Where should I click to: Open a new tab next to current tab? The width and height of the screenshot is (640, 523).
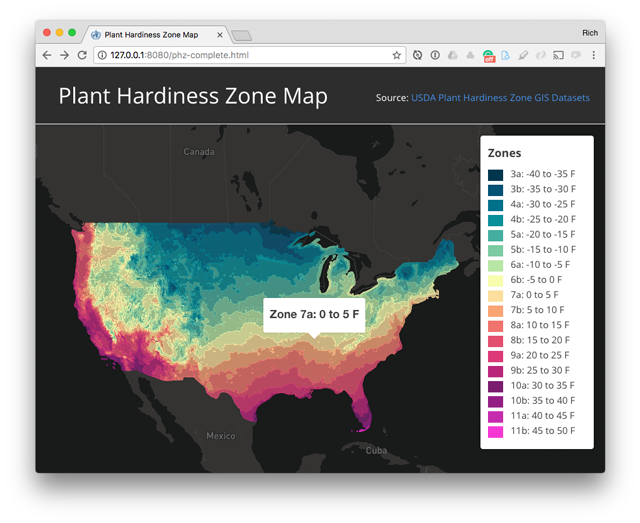point(241,35)
